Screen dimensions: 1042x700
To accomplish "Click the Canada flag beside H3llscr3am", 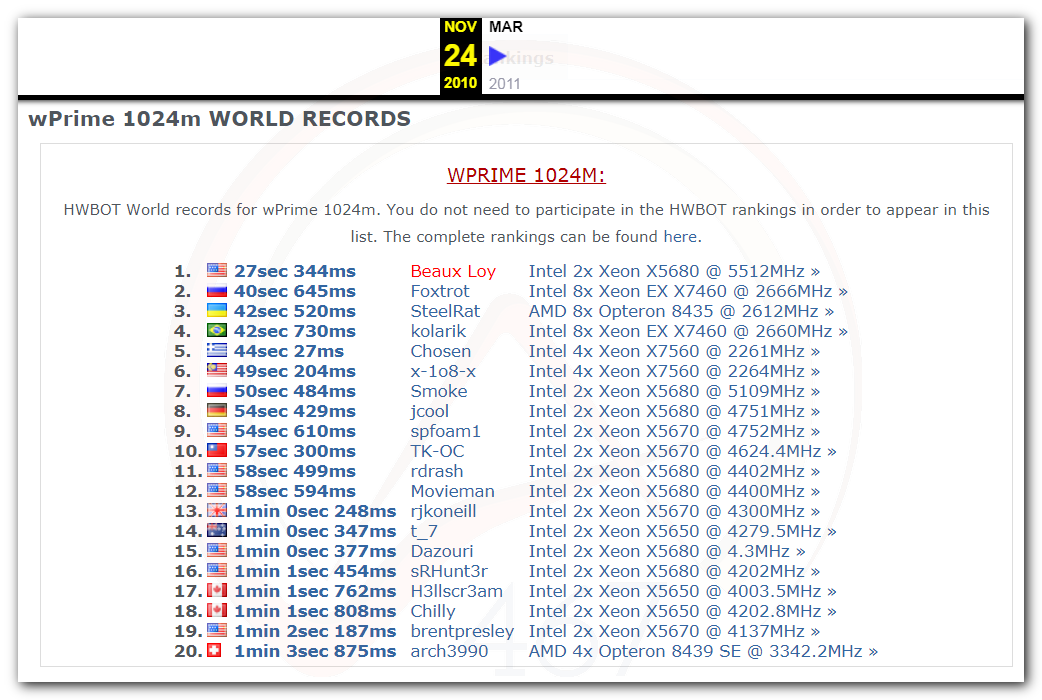I will [x=217, y=590].
